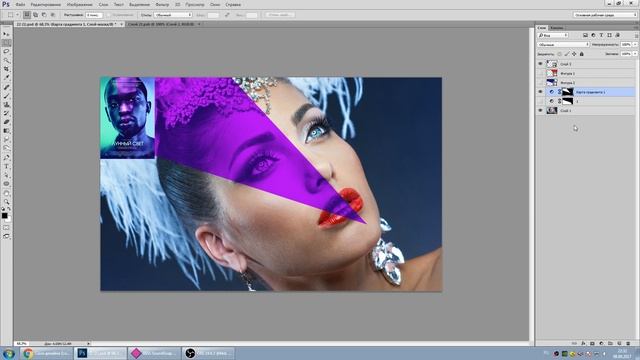
Task: Select the Healing Brush tool
Action: point(6,87)
